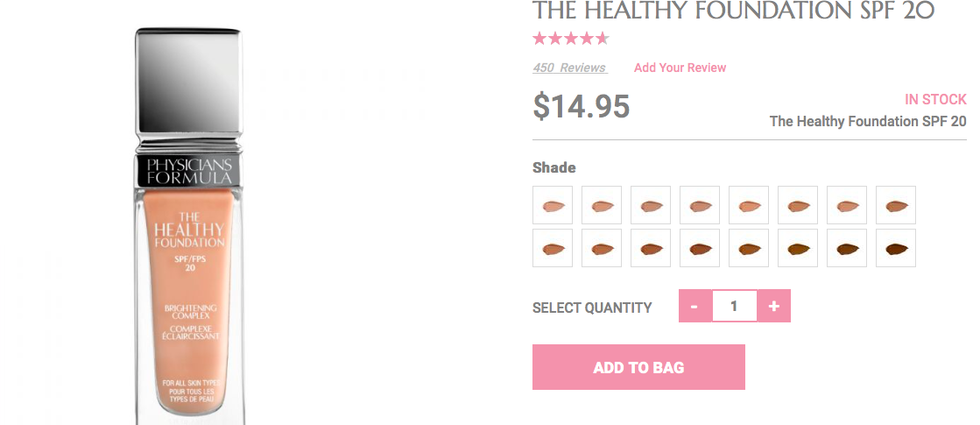Choose the fourth shade swatch in bottom row

click(700, 248)
